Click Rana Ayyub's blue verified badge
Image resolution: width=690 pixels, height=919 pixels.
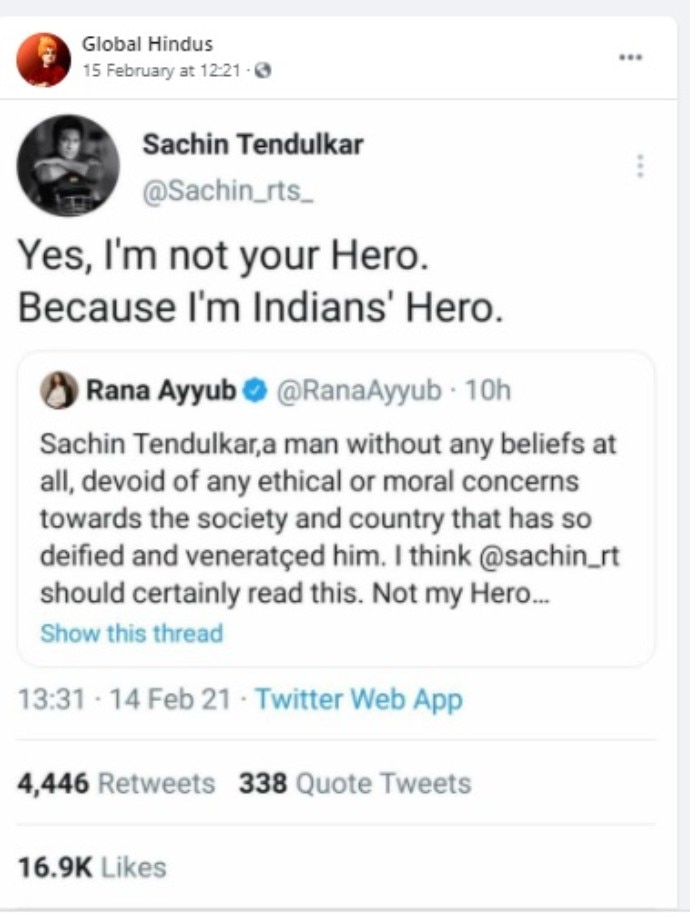pos(255,391)
